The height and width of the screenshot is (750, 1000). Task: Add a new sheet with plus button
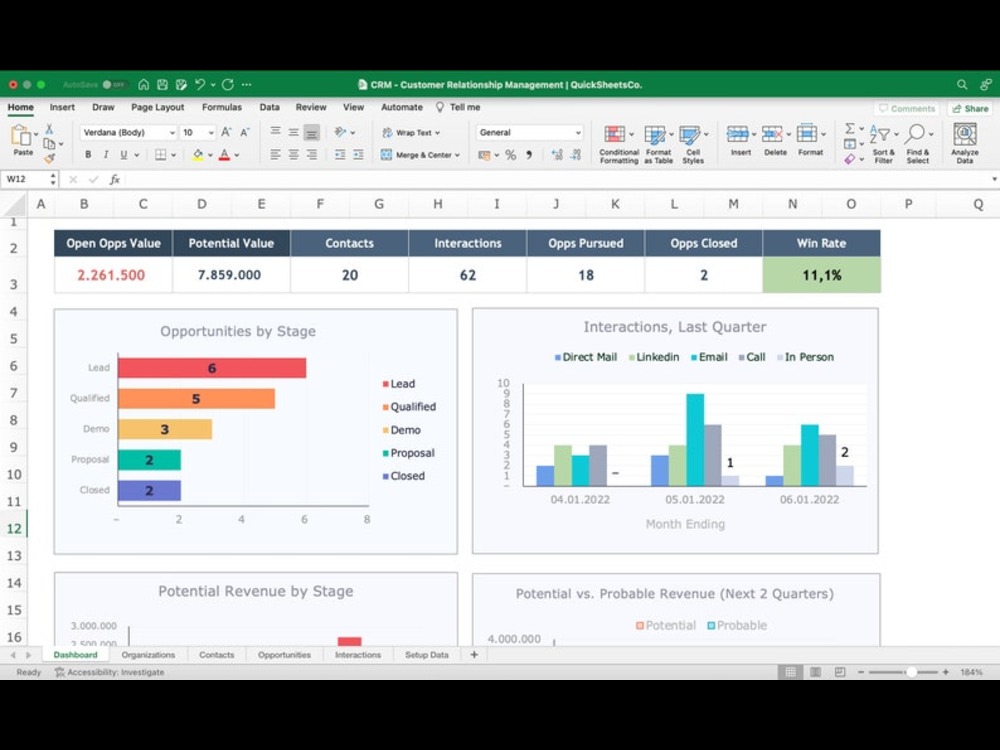pos(474,654)
